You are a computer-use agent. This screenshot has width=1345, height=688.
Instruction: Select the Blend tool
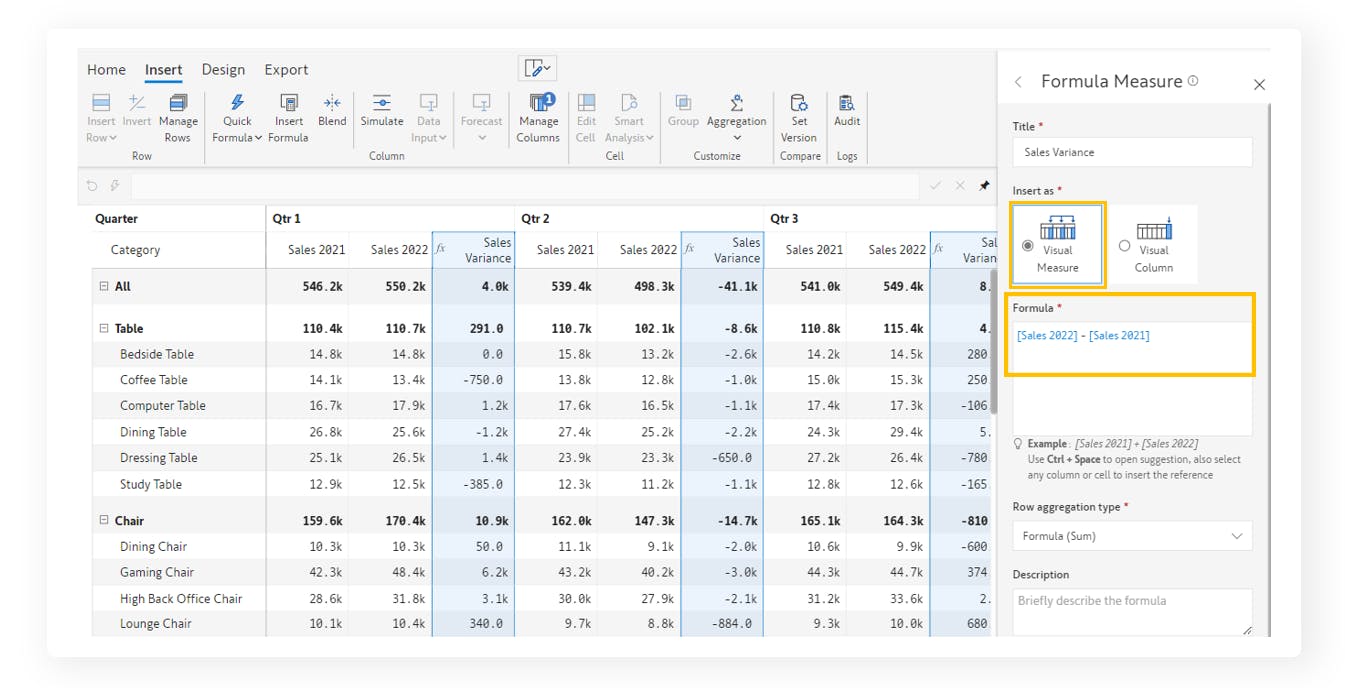click(x=332, y=110)
